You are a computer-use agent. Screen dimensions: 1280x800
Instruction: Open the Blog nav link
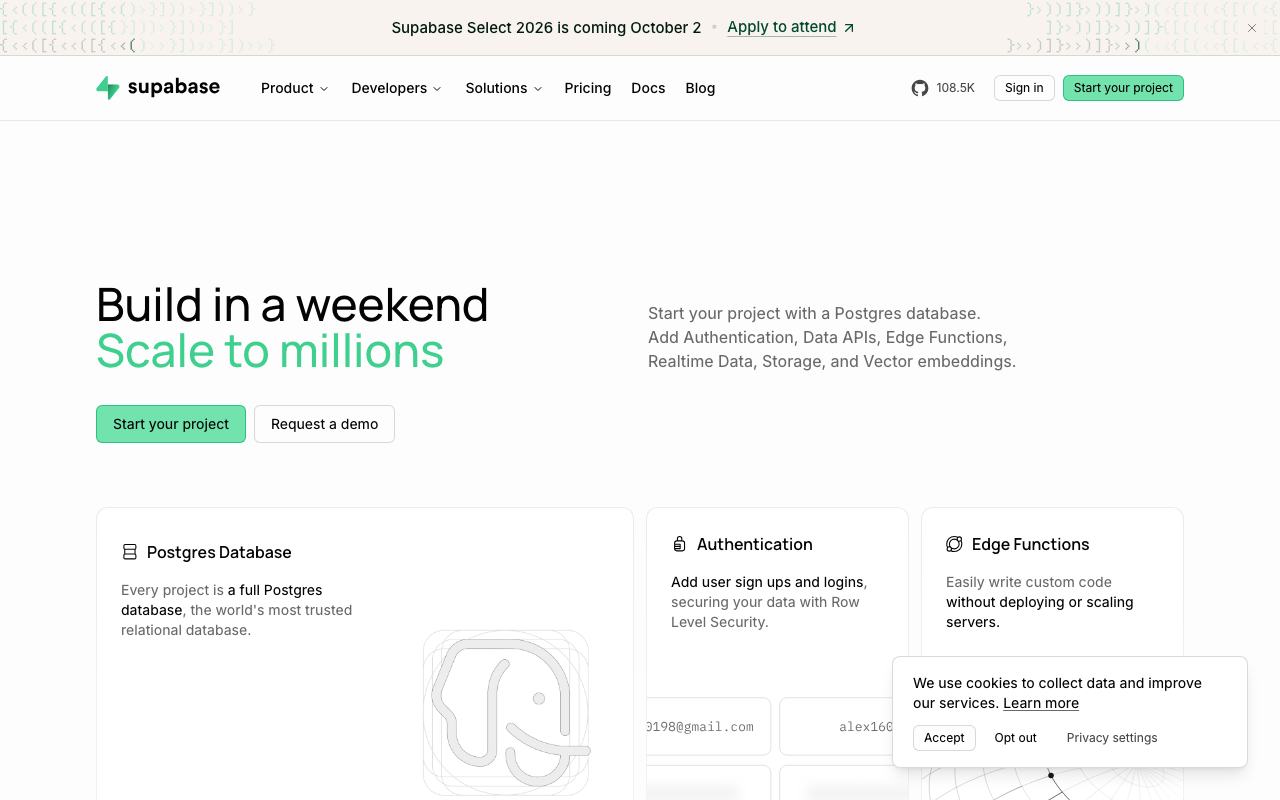[x=700, y=88]
